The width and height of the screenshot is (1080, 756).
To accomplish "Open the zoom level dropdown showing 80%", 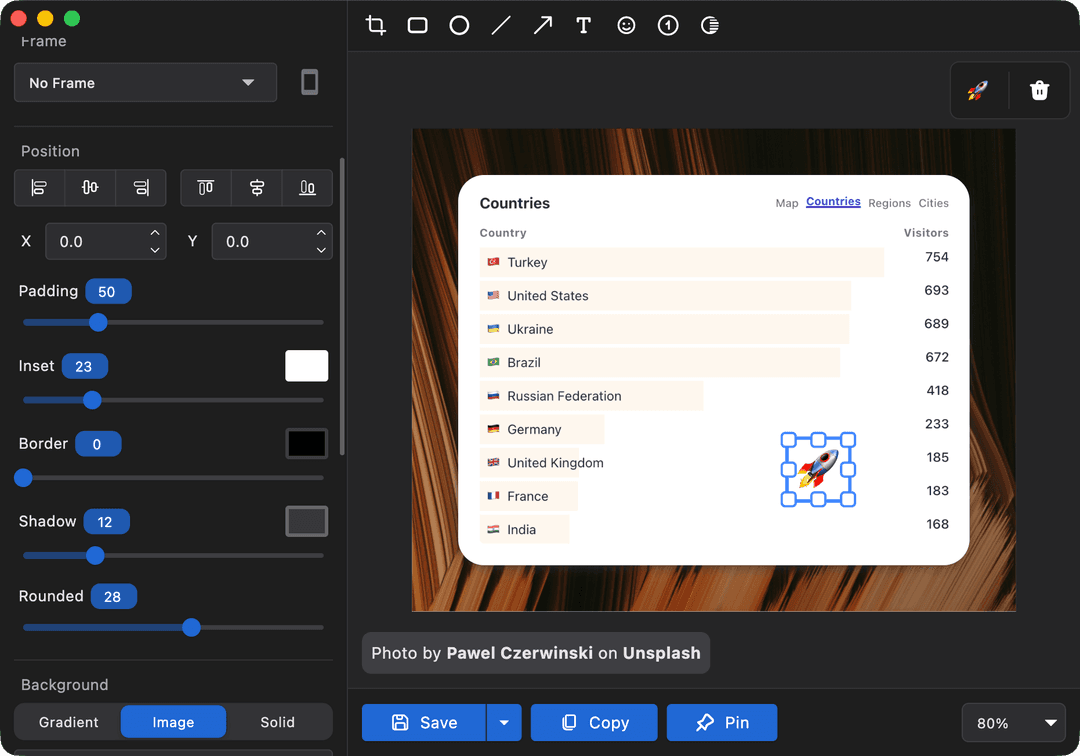I will tap(1013, 722).
